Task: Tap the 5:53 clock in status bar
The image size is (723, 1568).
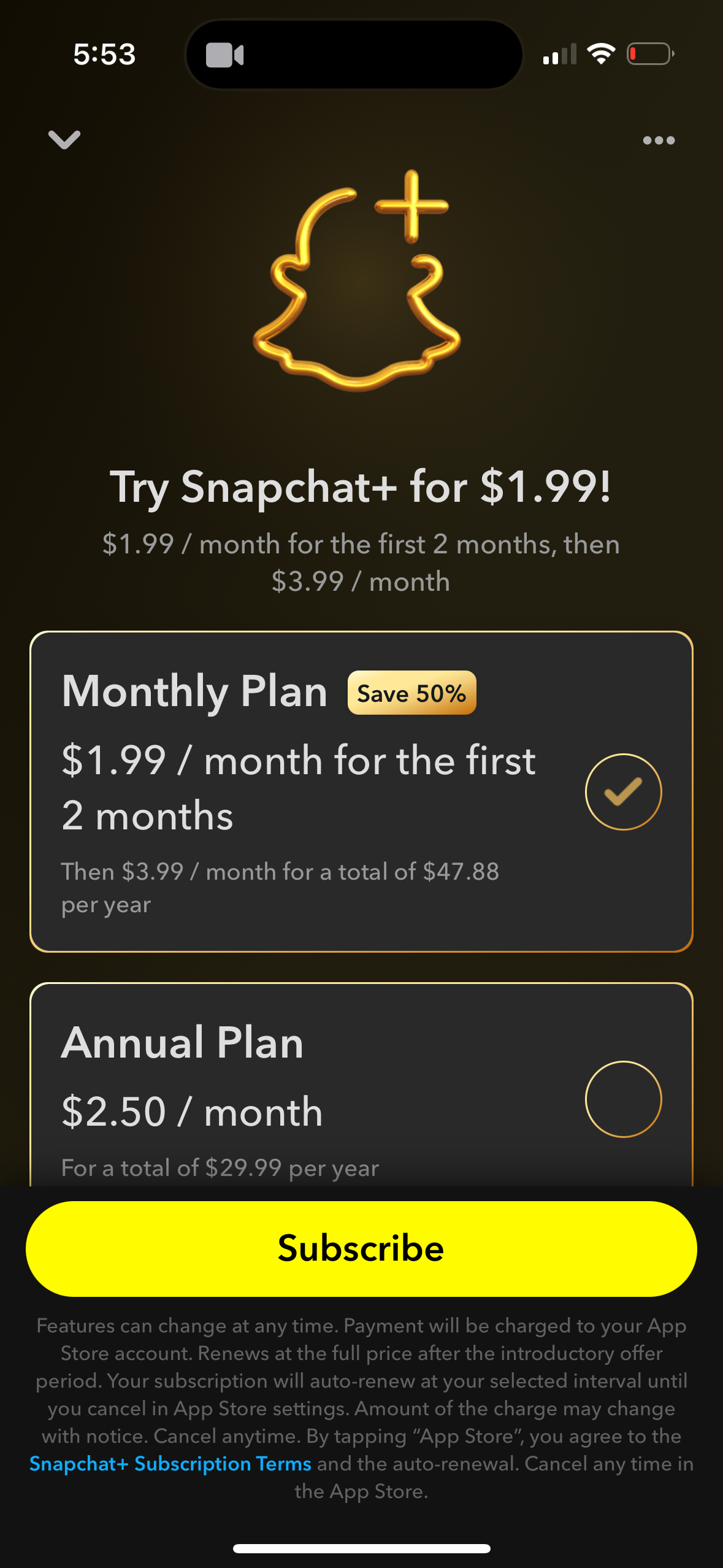Action: click(104, 55)
